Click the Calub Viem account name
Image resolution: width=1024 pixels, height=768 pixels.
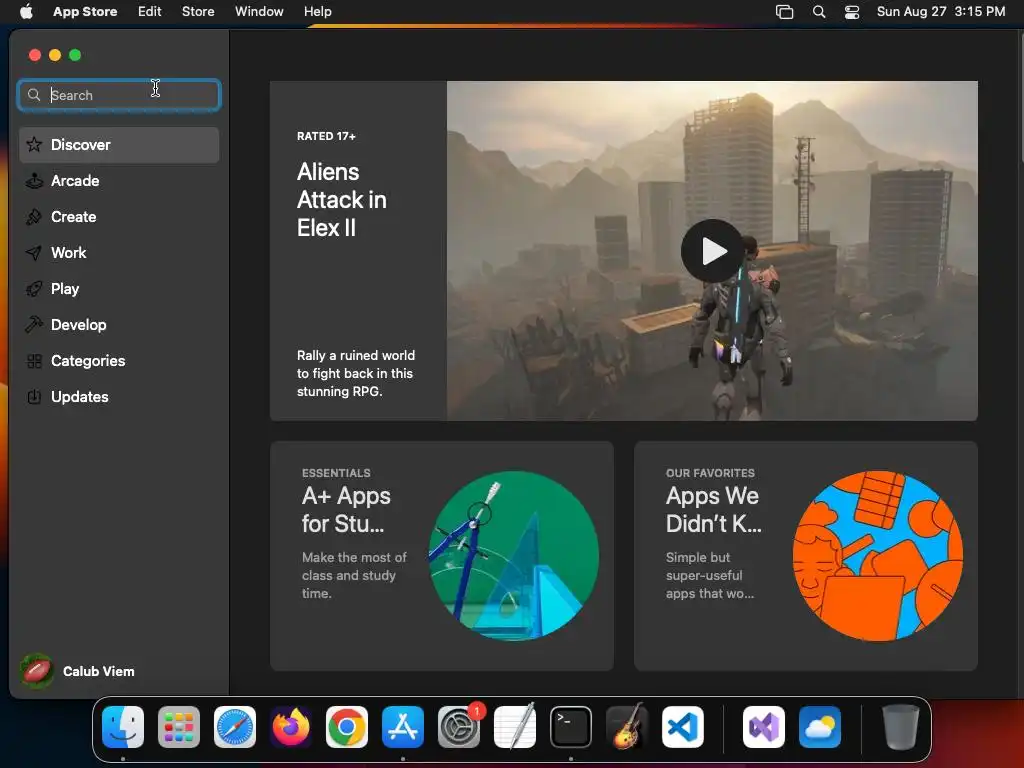coord(99,671)
